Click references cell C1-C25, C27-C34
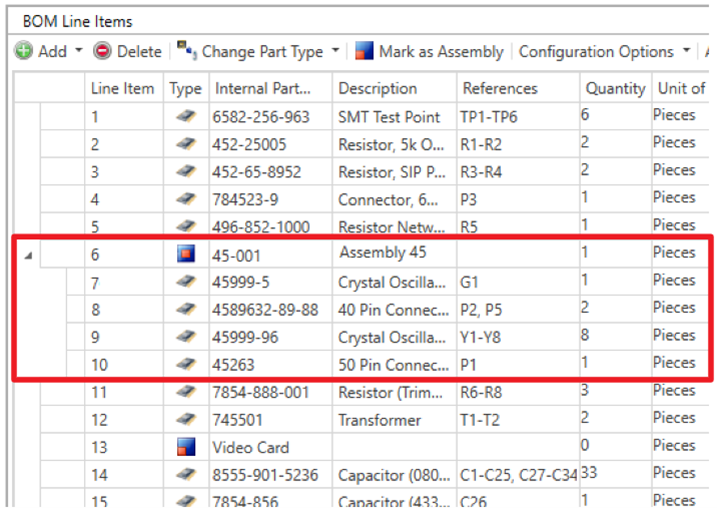 [x=519, y=475]
